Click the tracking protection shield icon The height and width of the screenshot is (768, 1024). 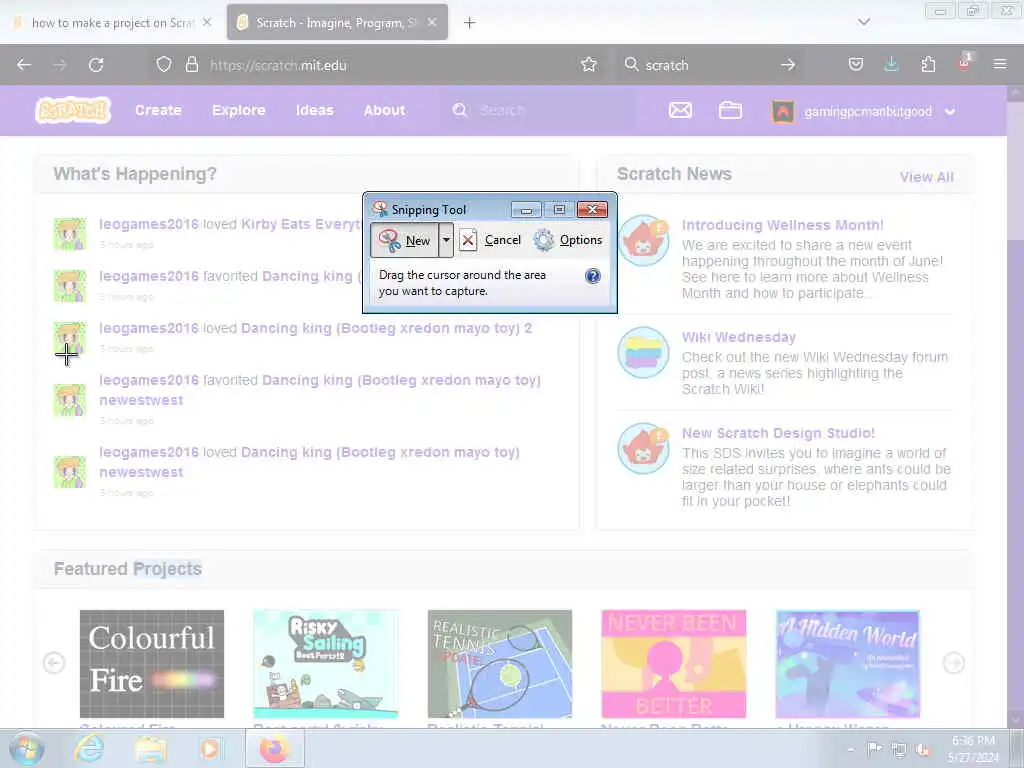point(163,65)
